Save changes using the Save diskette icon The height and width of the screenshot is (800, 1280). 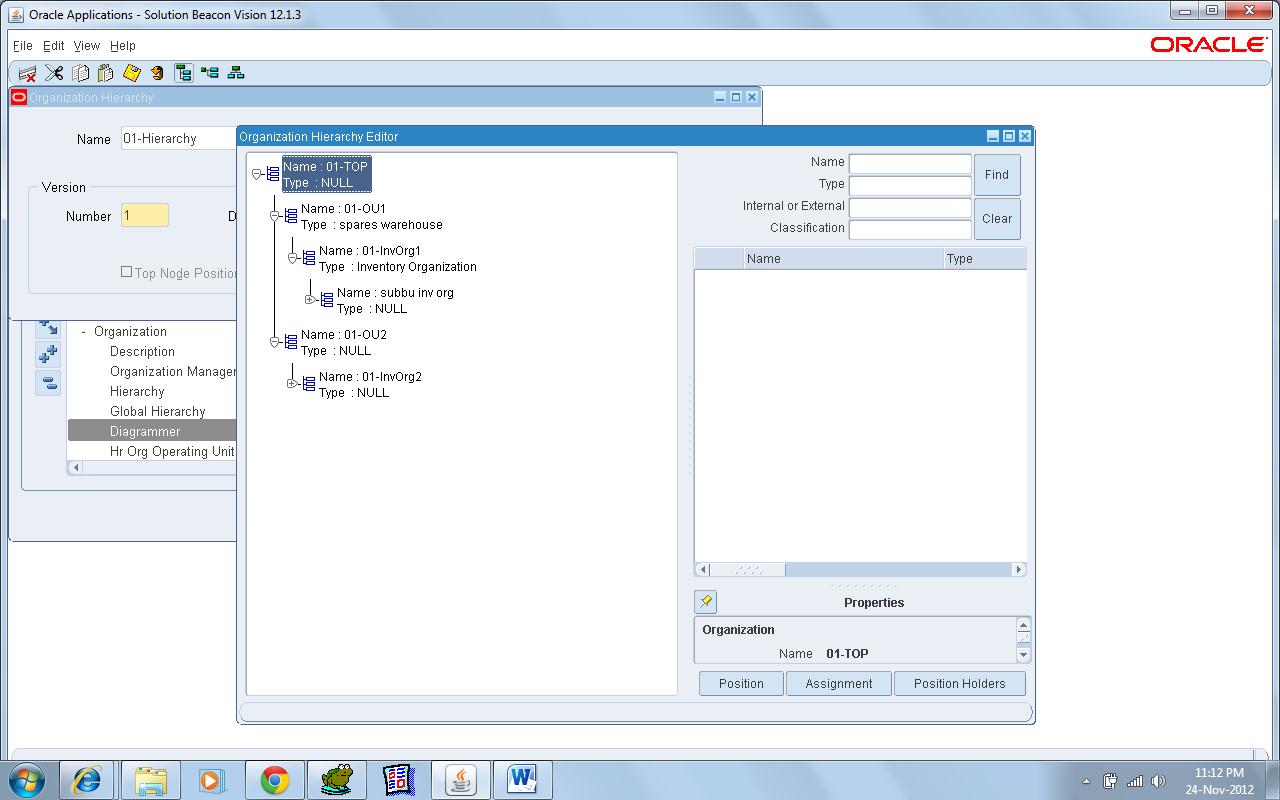pyautogui.click(x=130, y=72)
